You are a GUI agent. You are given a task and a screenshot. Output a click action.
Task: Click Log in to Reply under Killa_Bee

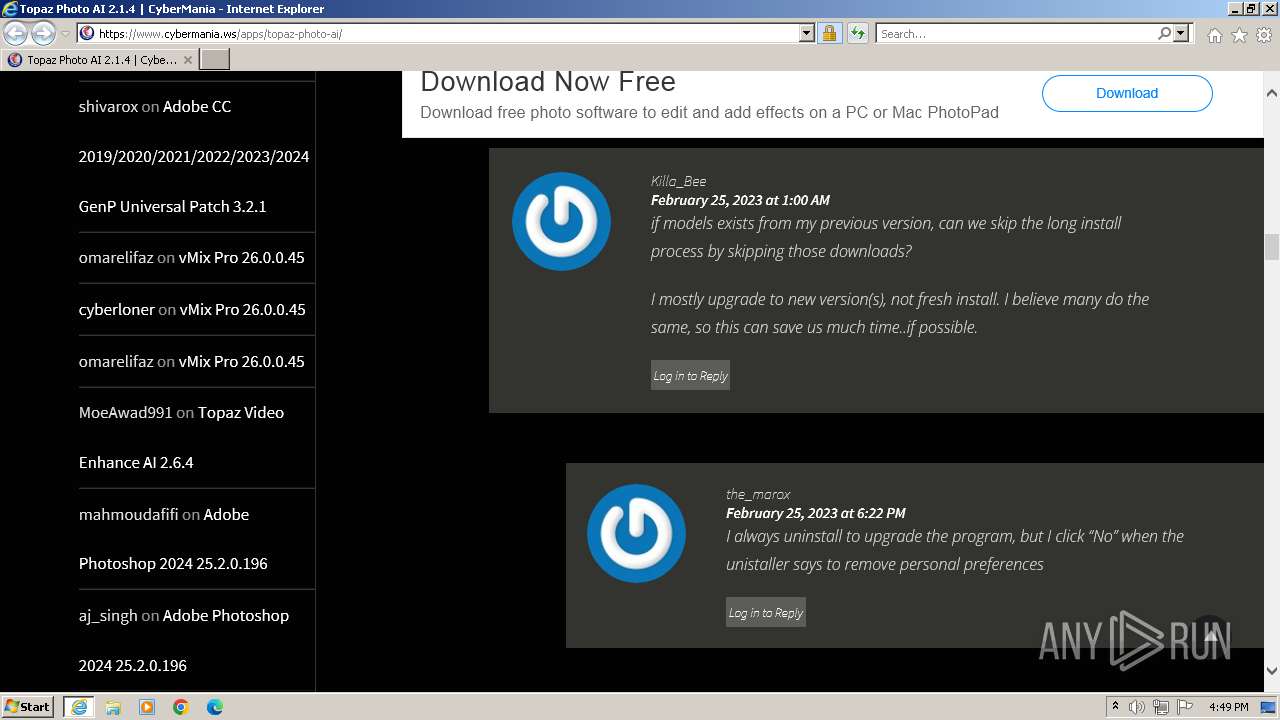point(690,376)
